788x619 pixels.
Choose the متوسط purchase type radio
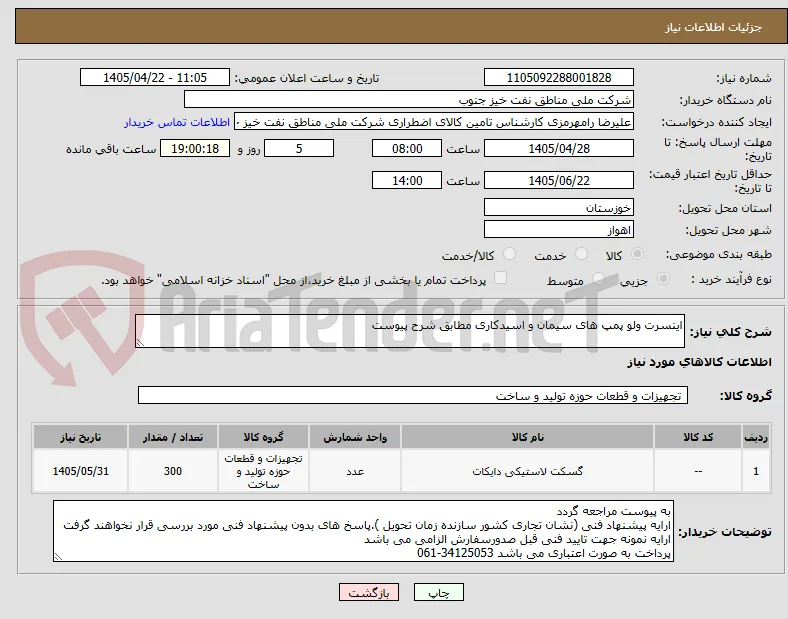(x=598, y=278)
